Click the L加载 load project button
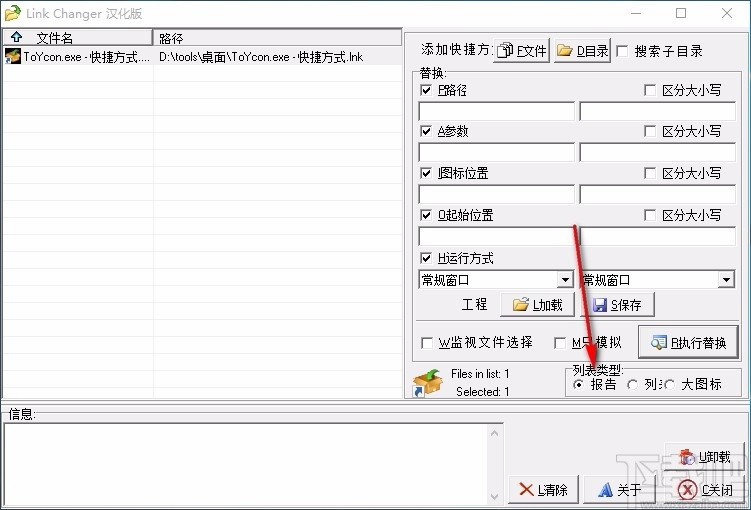The width and height of the screenshot is (751, 510). pos(537,305)
